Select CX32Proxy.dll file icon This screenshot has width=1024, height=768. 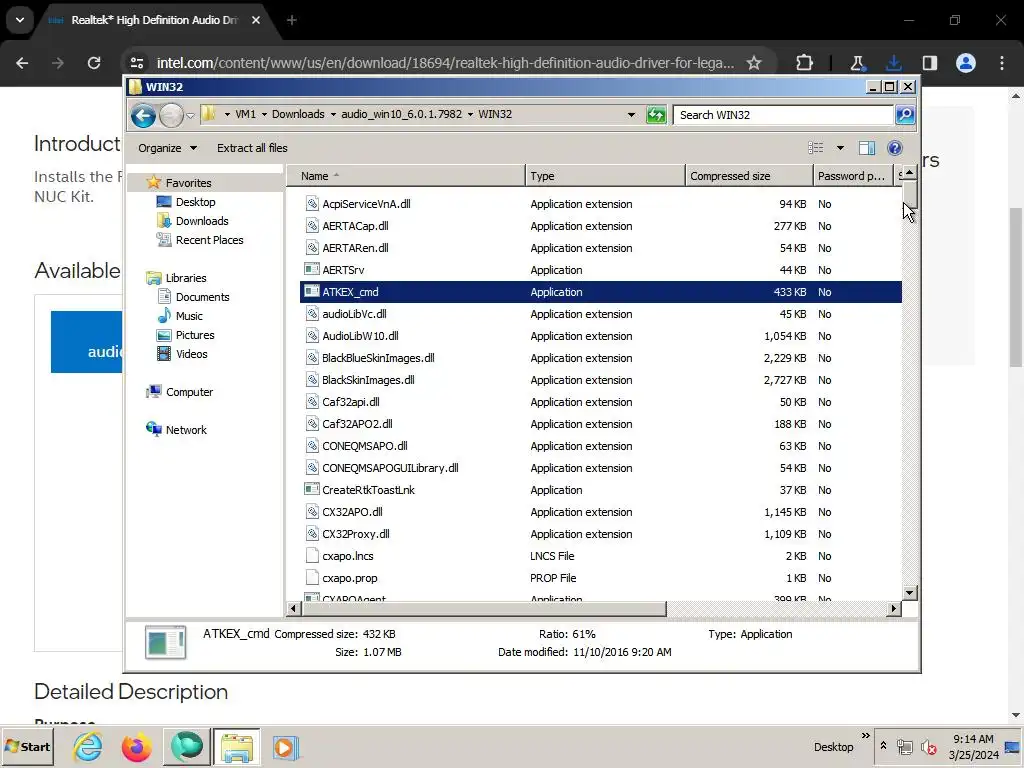pyautogui.click(x=312, y=534)
